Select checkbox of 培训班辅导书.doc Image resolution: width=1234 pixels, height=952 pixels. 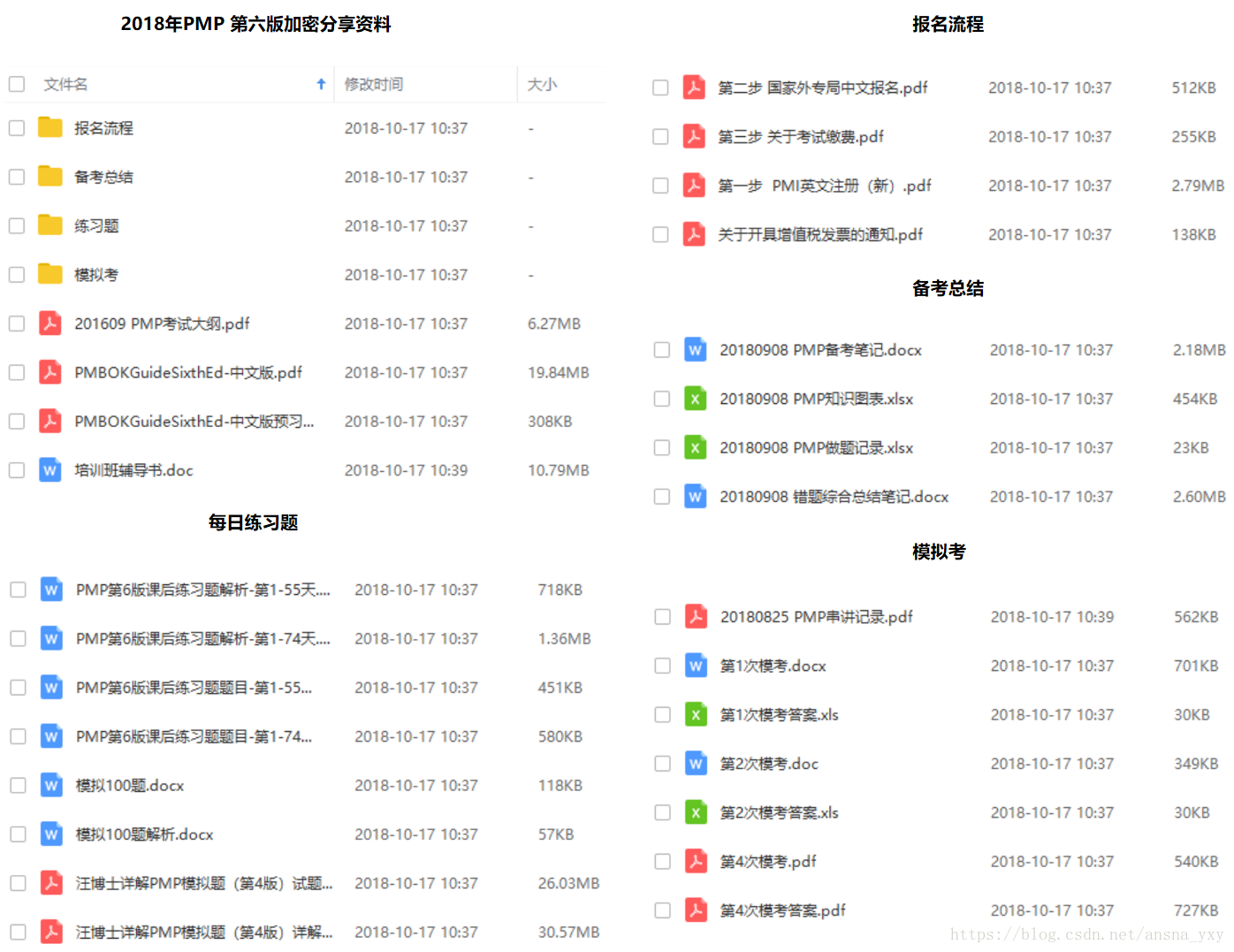[17, 470]
